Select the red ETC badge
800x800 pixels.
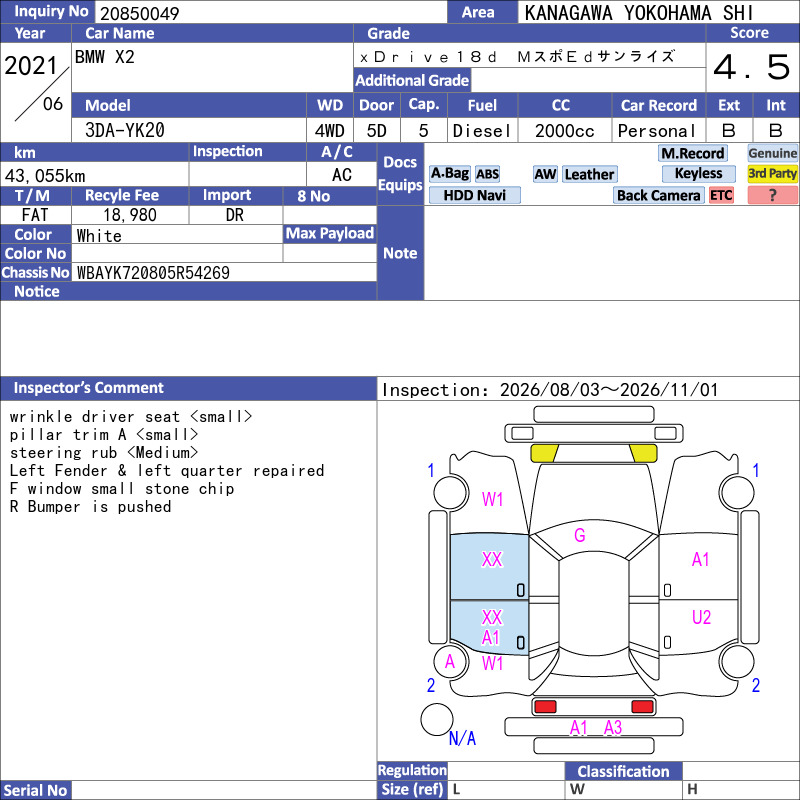[721, 195]
